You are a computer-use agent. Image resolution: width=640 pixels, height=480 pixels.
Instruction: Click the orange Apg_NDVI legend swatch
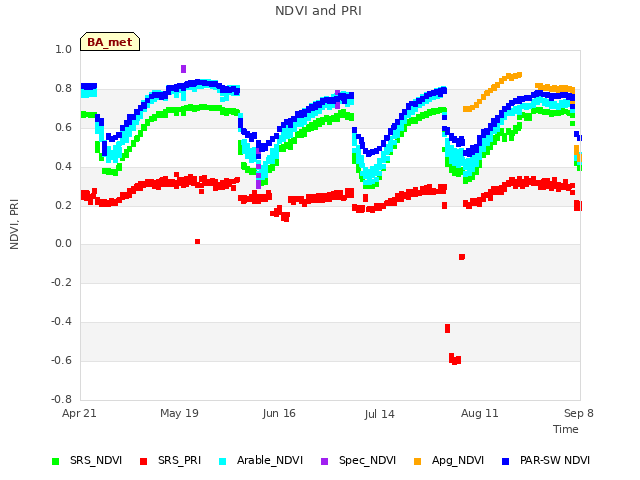coord(417,461)
